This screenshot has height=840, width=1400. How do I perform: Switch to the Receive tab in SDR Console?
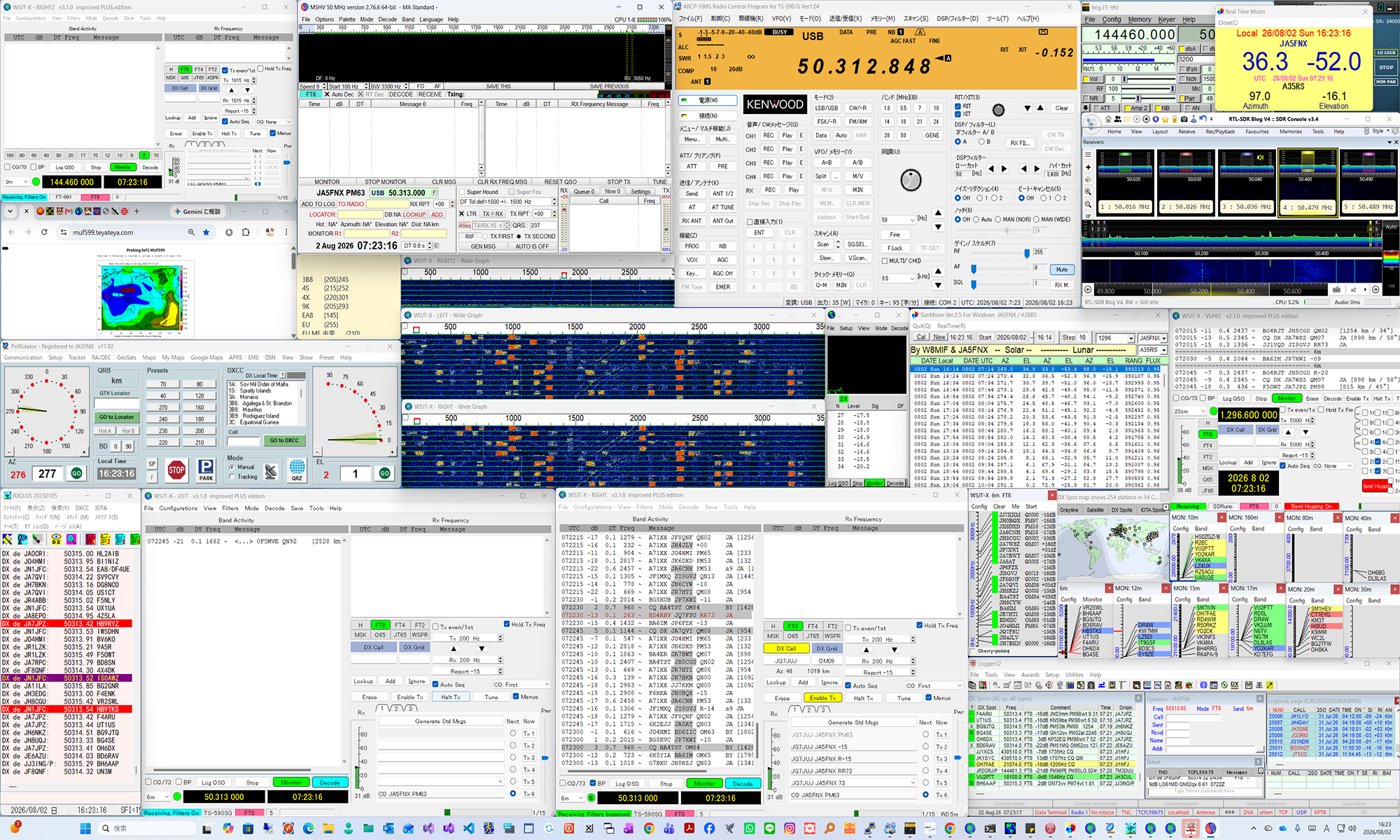[1186, 132]
